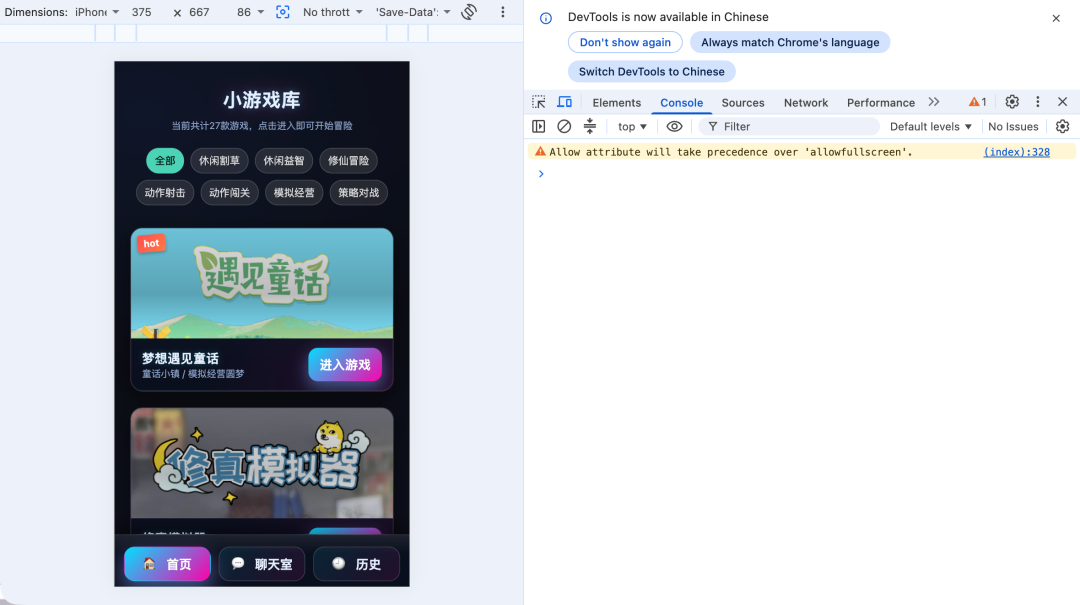Click the info icon in notification
Viewport: 1080px width, 605px height.
546,19
